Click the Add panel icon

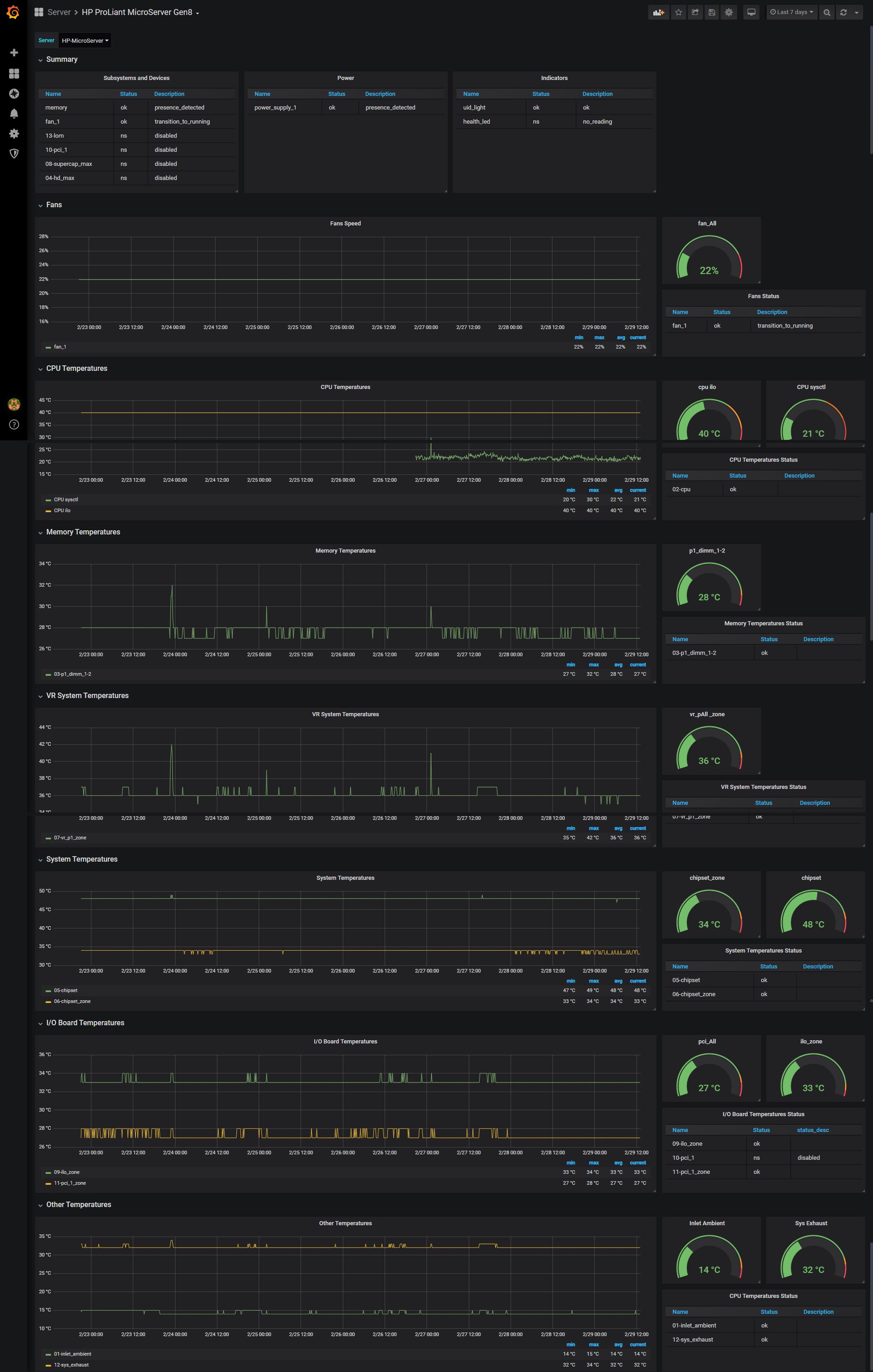click(x=658, y=13)
